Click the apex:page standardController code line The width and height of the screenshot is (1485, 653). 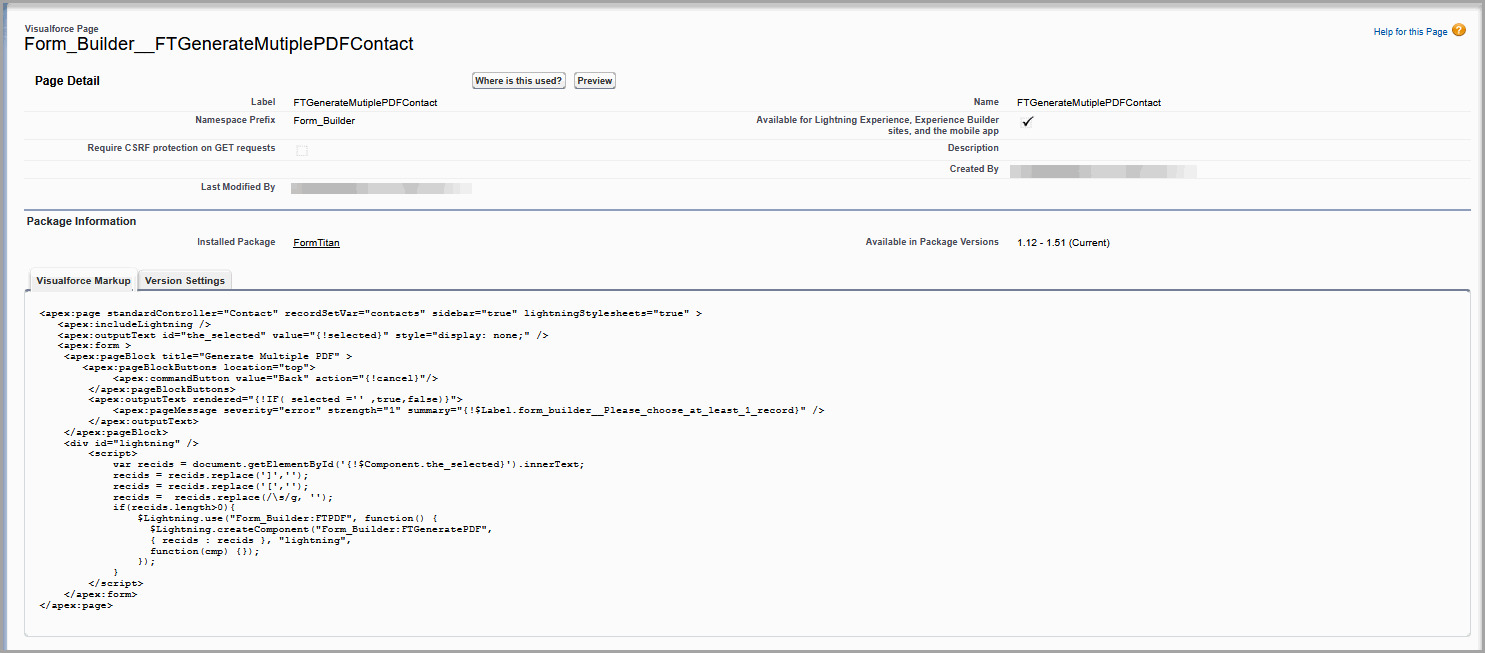(371, 313)
